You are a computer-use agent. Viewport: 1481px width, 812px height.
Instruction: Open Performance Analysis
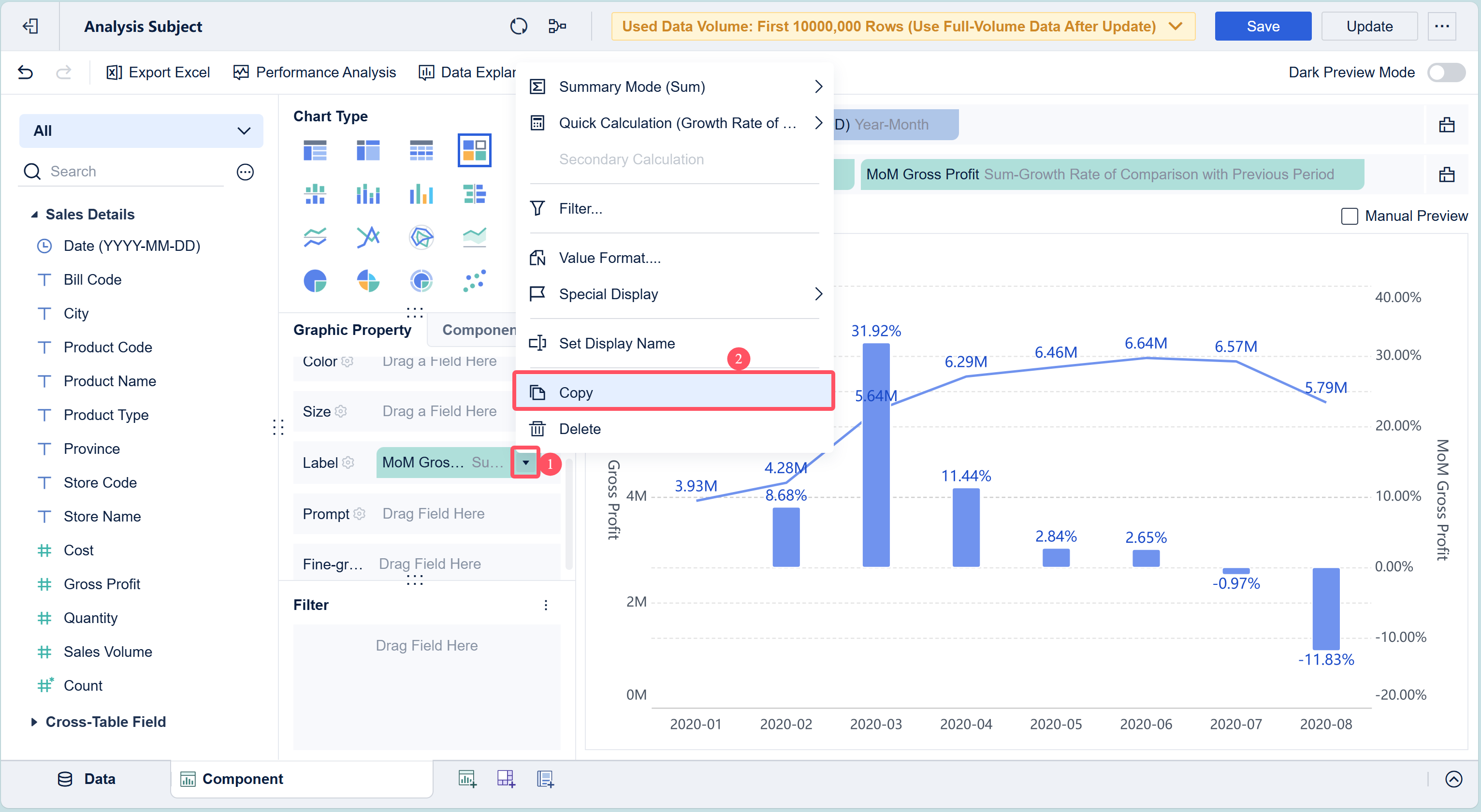[315, 72]
